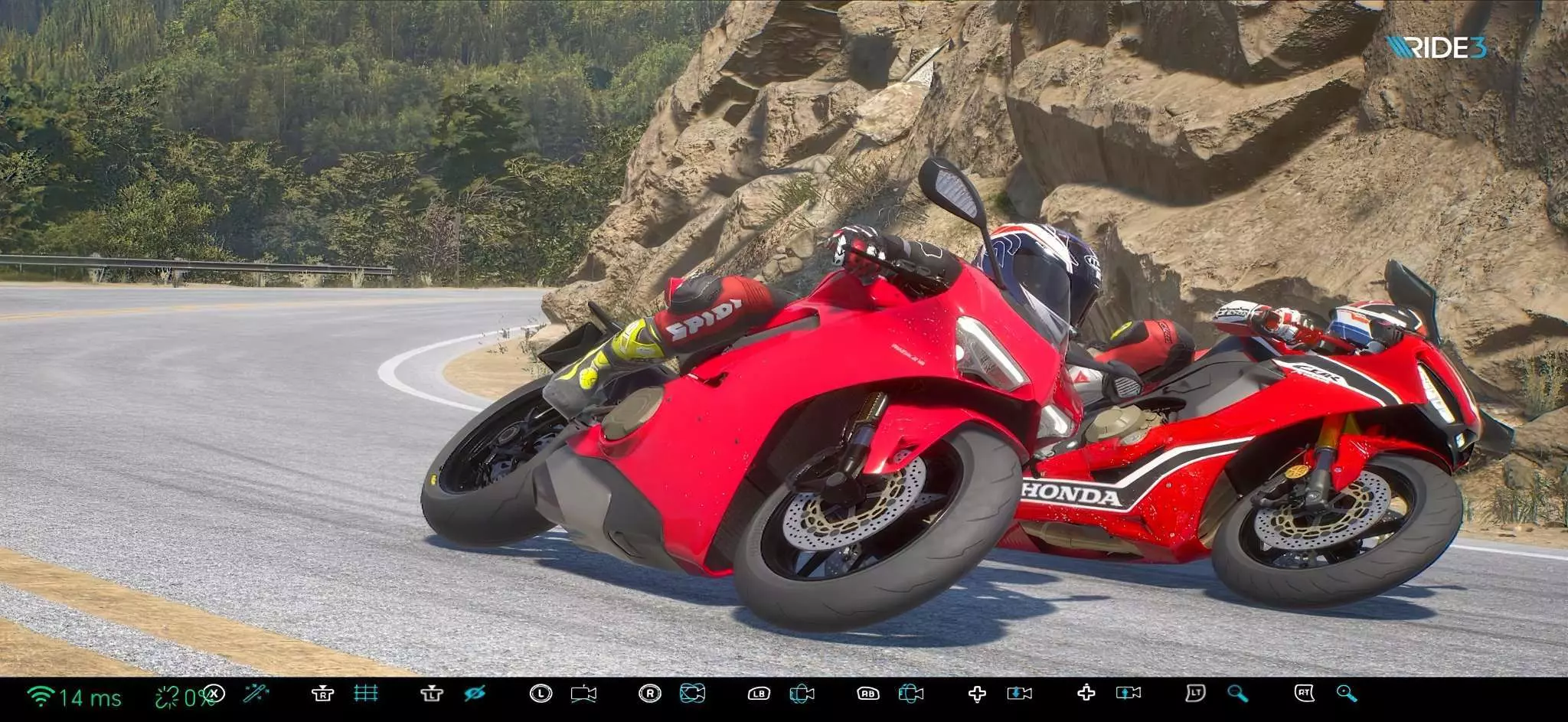Click the LT trigger glyph
Screen dimensions: 1568x722
pos(1194,694)
